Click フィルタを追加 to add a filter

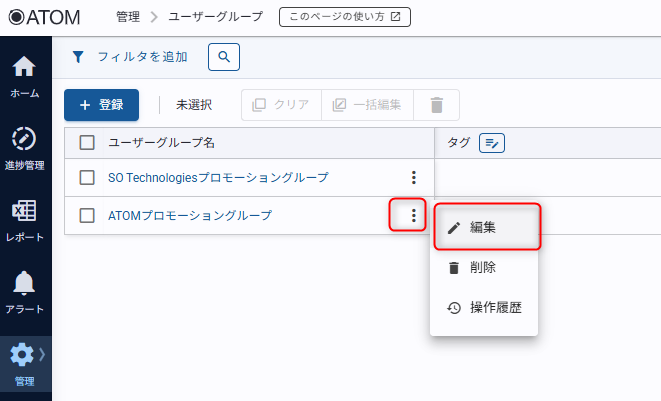coord(130,57)
